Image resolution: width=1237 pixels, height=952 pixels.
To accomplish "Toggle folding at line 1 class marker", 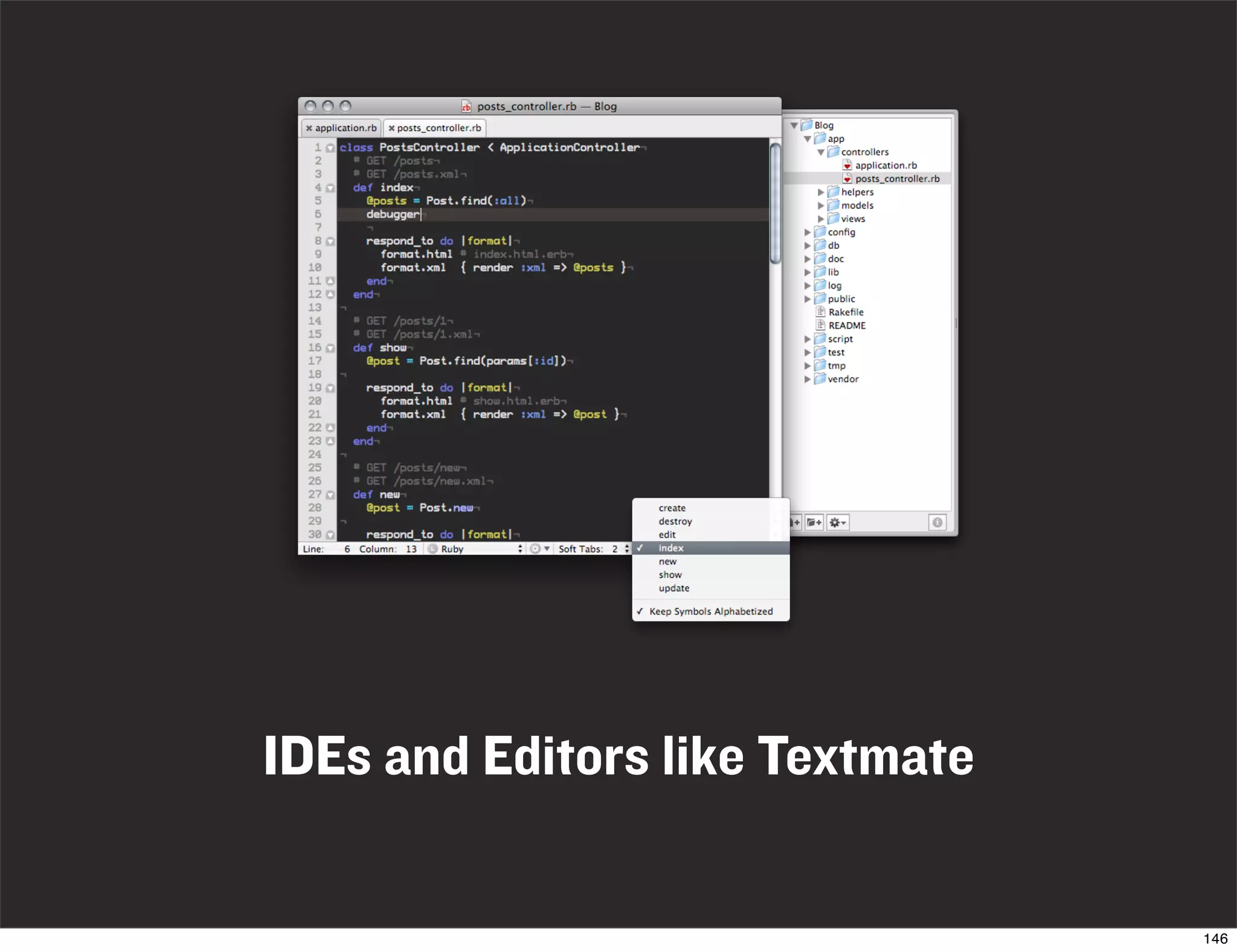I will coord(330,147).
